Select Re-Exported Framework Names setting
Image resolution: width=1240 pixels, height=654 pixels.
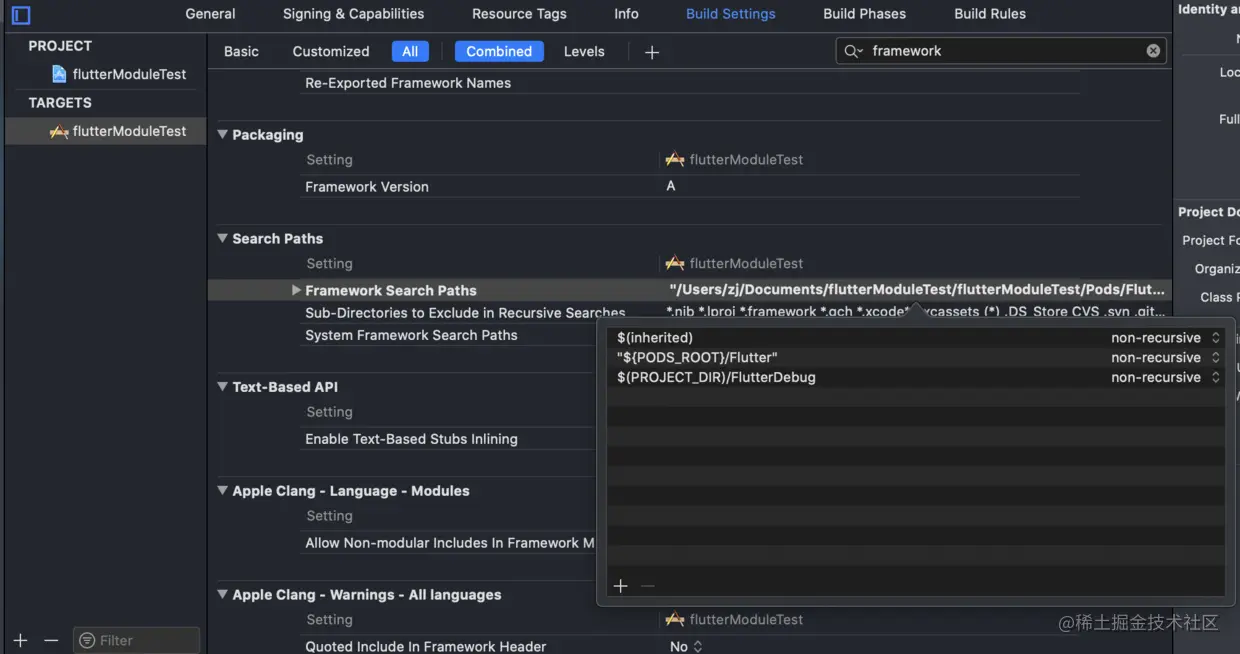pyautogui.click(x=408, y=83)
